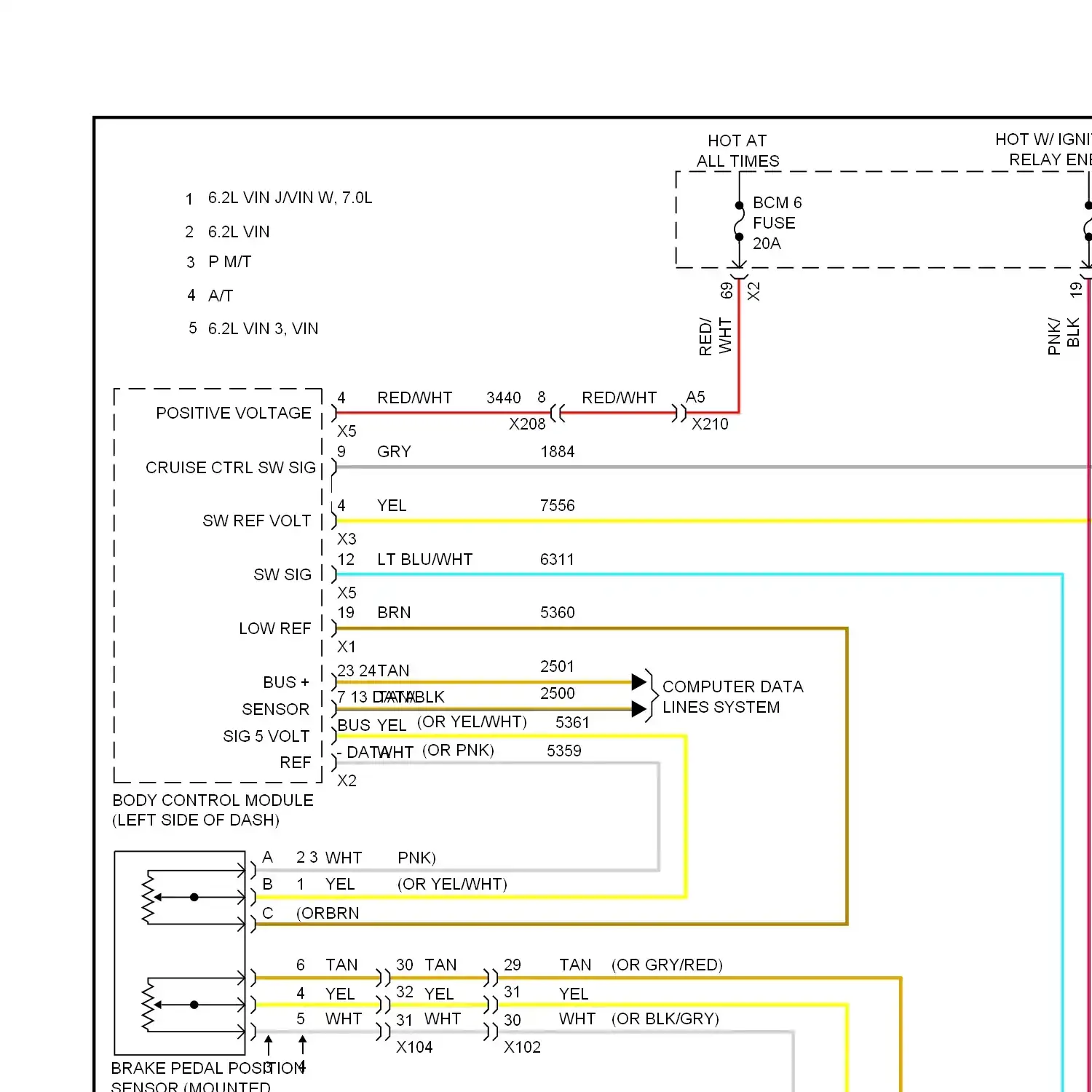
Task: Select legend entry '6.2L VIN J/VIN W, 7.0L'
Action: [x=290, y=197]
